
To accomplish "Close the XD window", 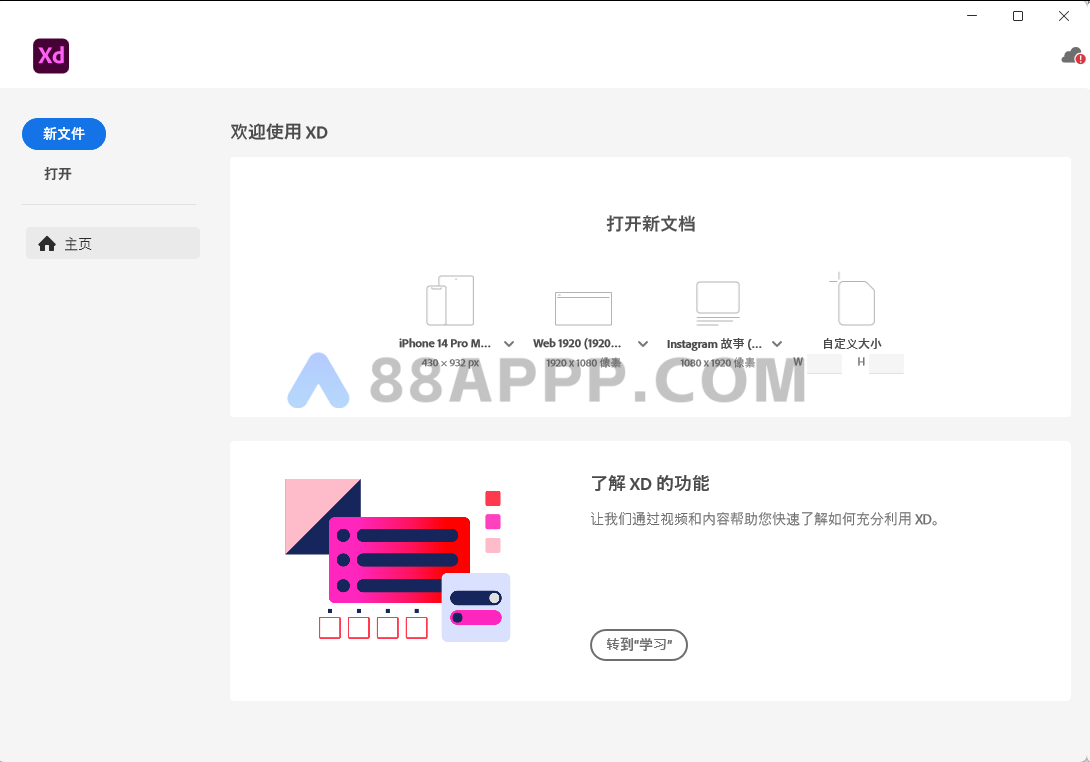I will pos(1064,16).
